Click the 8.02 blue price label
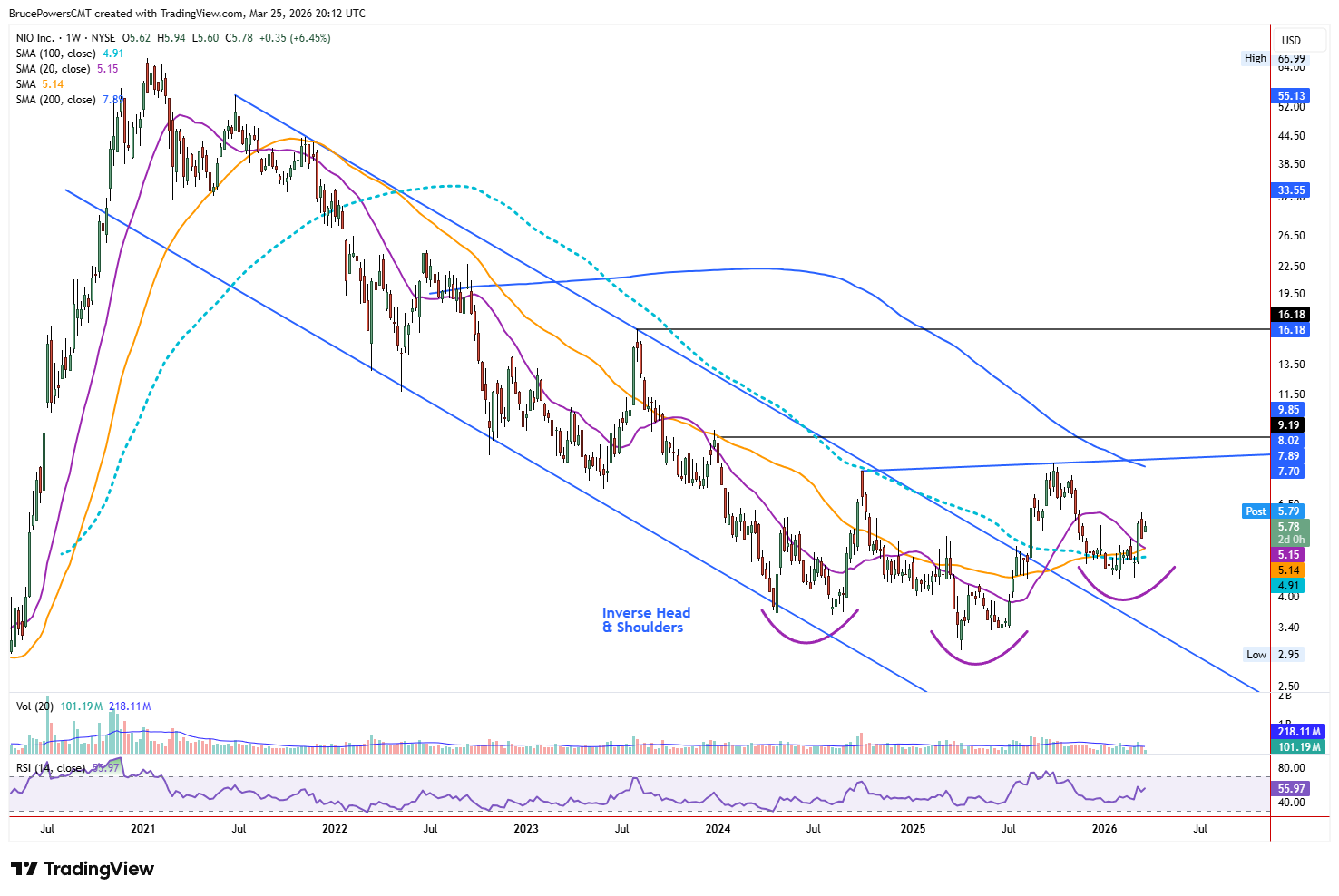This screenshot has width=1339, height=896. (1288, 441)
